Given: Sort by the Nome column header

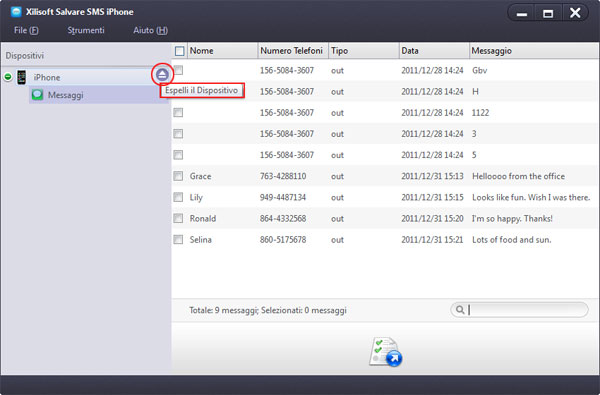Looking at the screenshot, I should [x=222, y=51].
